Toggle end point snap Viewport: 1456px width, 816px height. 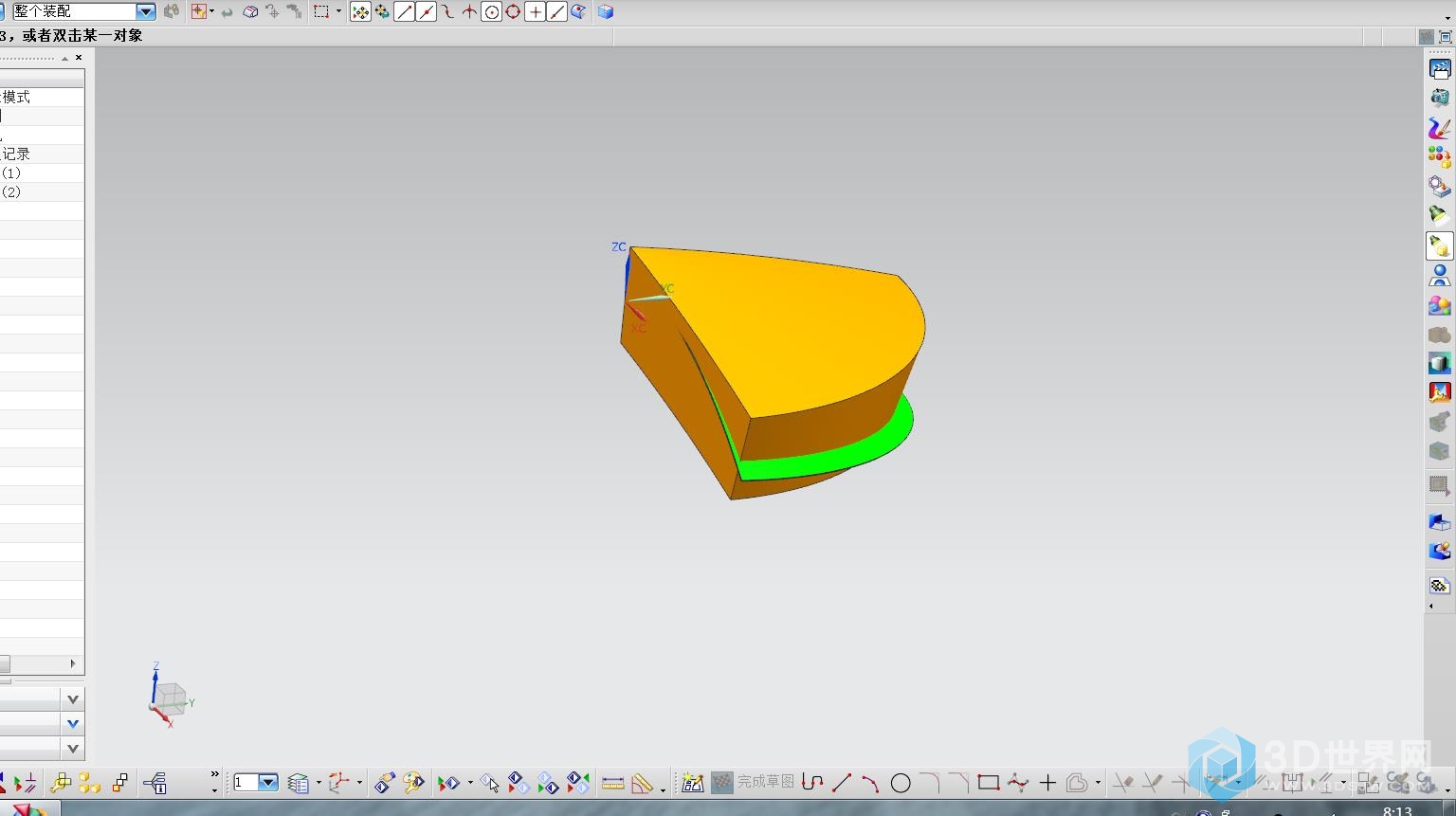pos(405,11)
